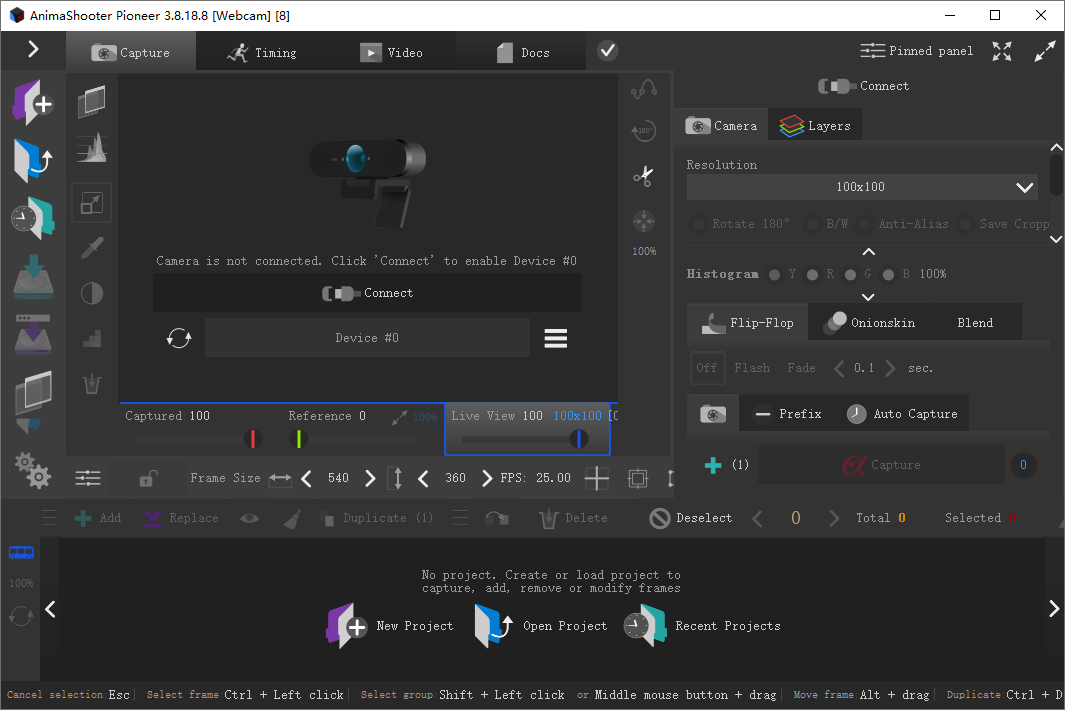The height and width of the screenshot is (710, 1065).
Task: Toggle the Connect switch in right panel
Action: click(x=863, y=86)
